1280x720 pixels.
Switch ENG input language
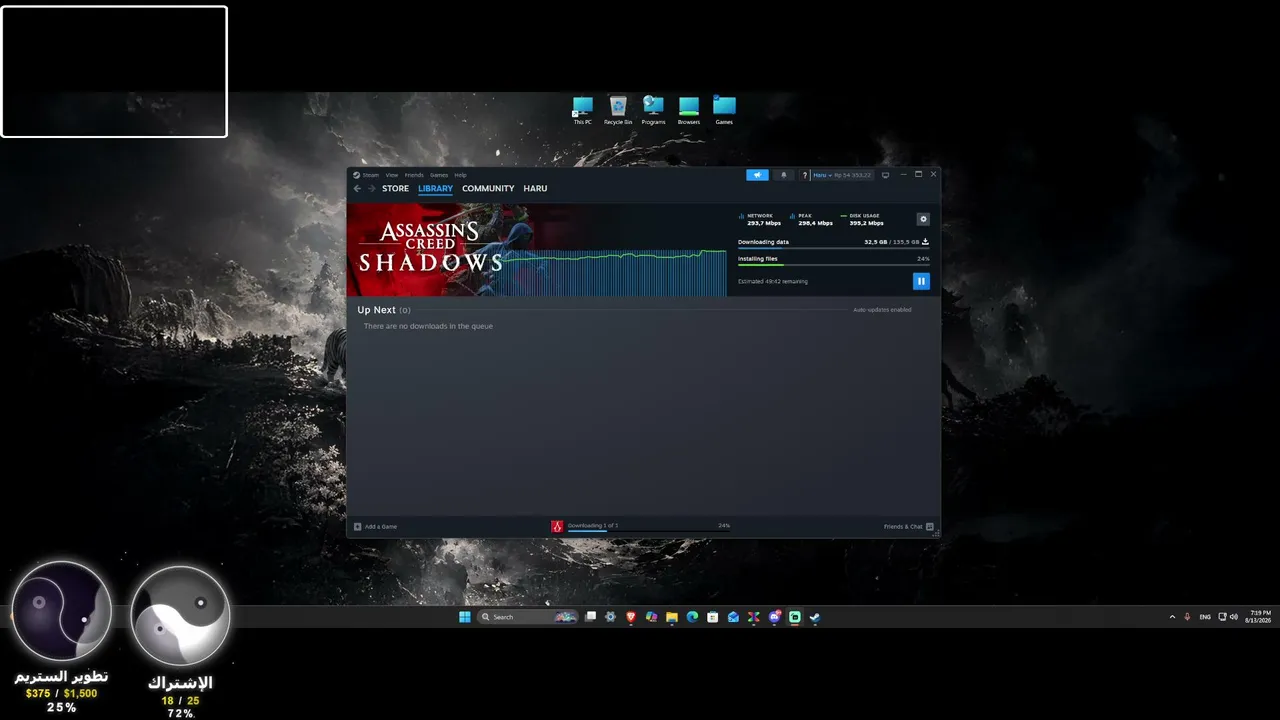point(1205,617)
